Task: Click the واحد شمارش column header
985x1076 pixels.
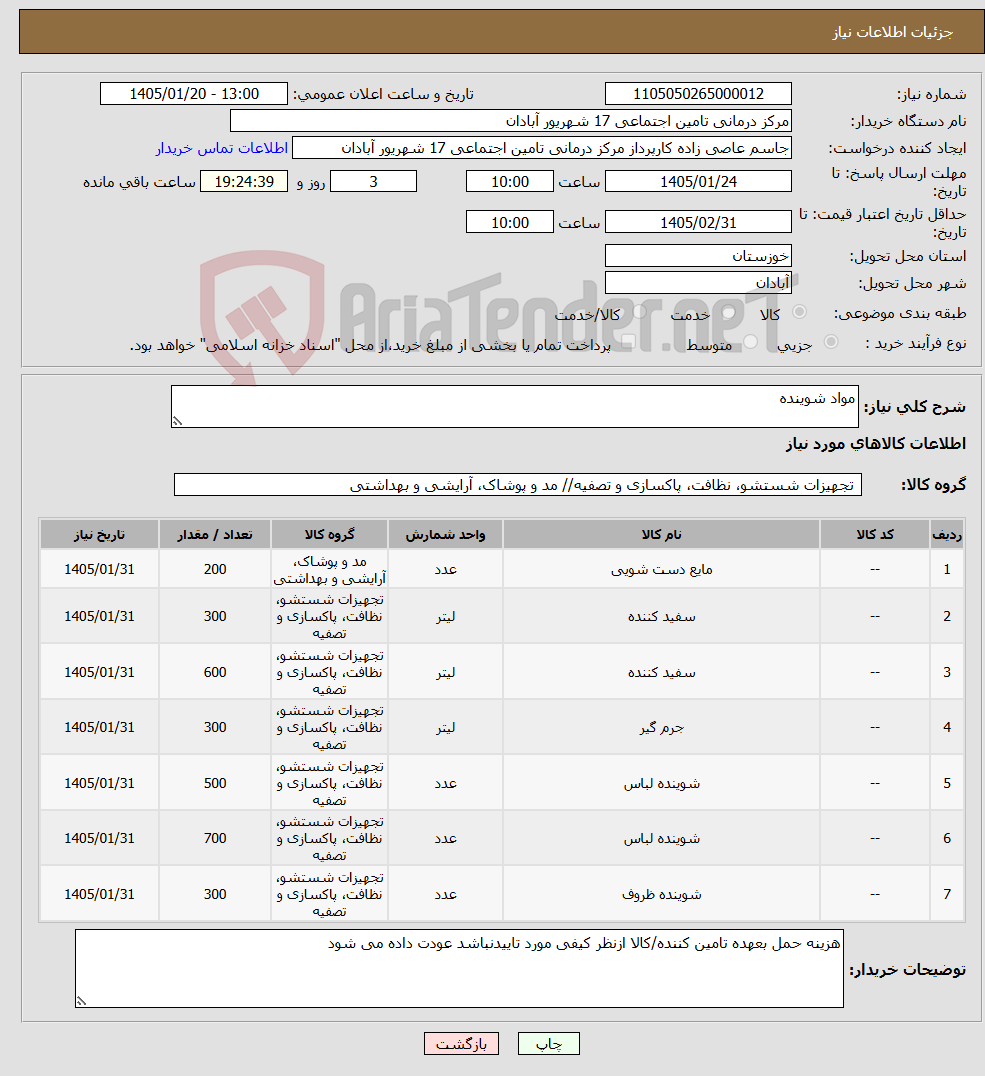Action: click(x=445, y=535)
